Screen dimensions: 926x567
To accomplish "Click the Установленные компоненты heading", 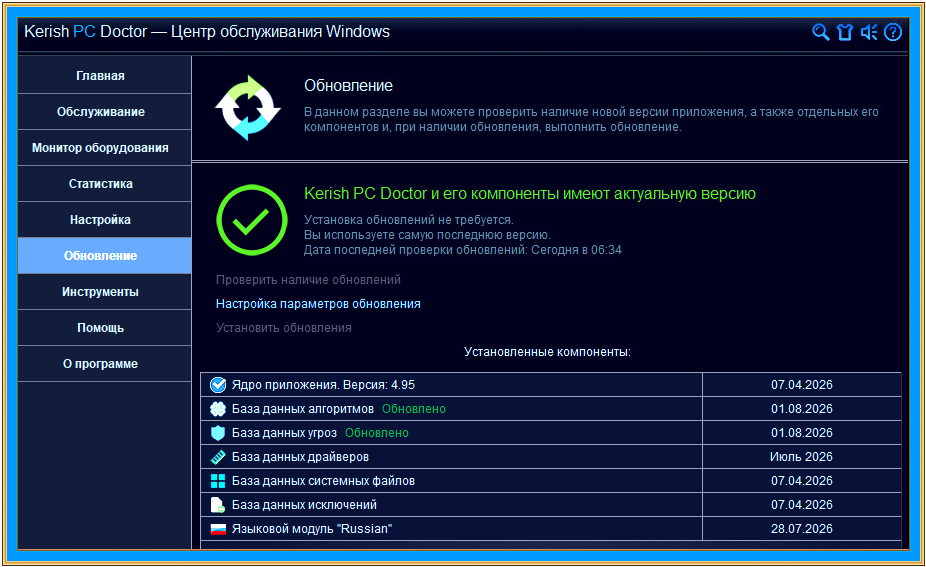I will (x=547, y=352).
